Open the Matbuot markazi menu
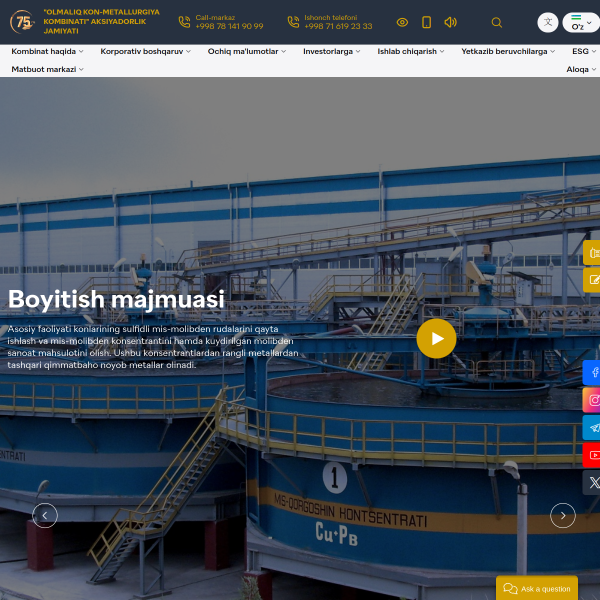The height and width of the screenshot is (600, 600). [x=47, y=69]
